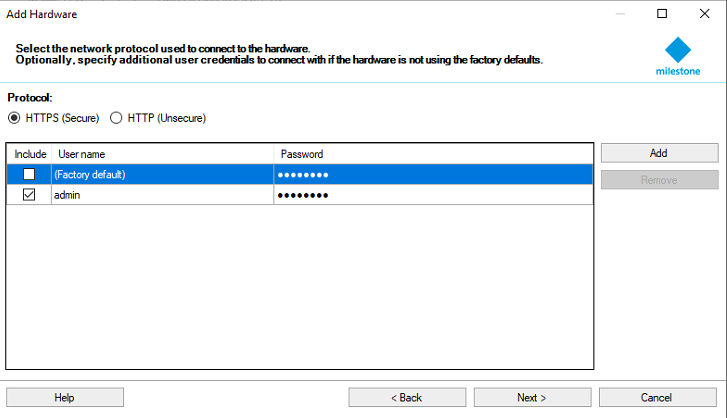The height and width of the screenshot is (418, 727).
Task: Uncheck the Include checkbox for admin
Action: pos(29,195)
